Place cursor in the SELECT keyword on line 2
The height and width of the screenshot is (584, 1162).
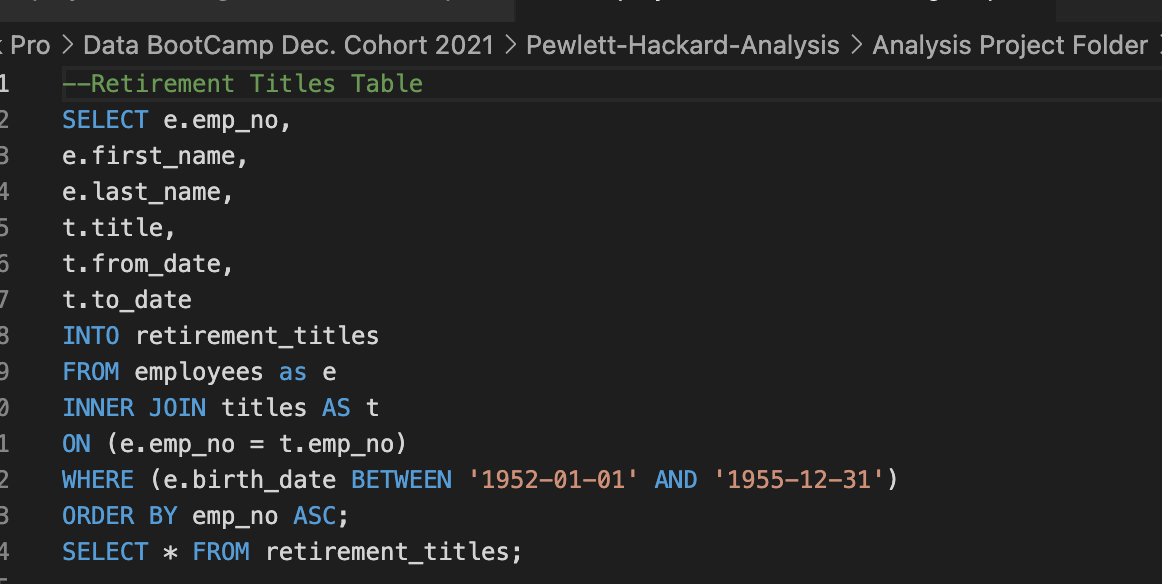[x=105, y=119]
